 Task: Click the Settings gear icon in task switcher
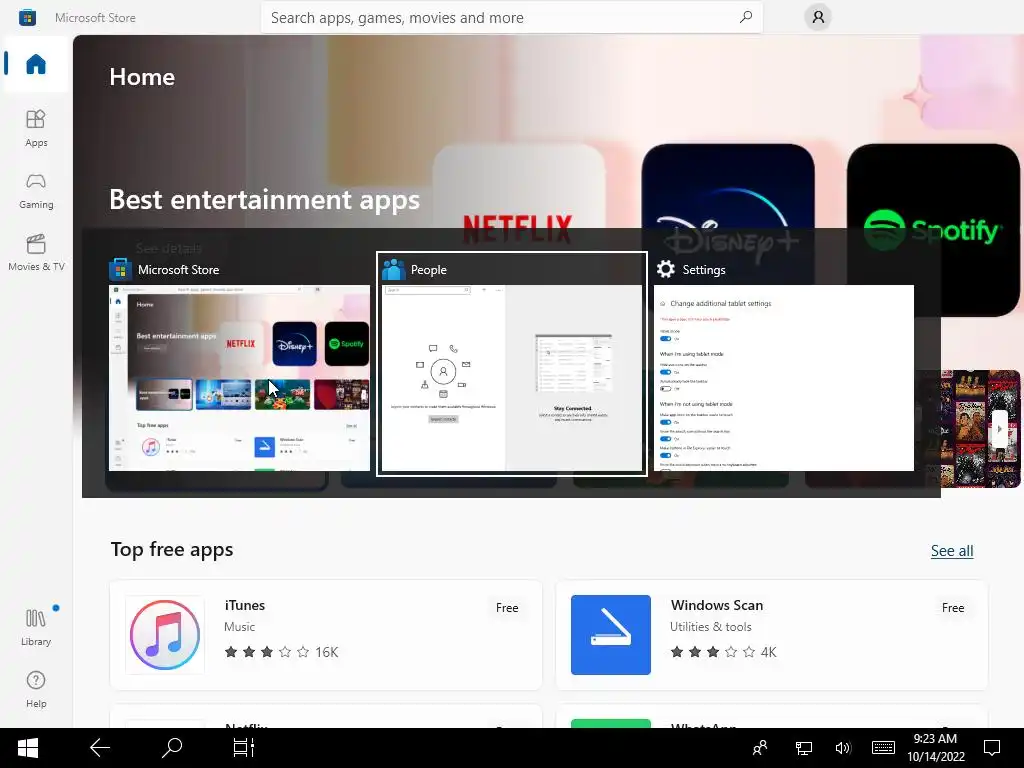click(665, 269)
